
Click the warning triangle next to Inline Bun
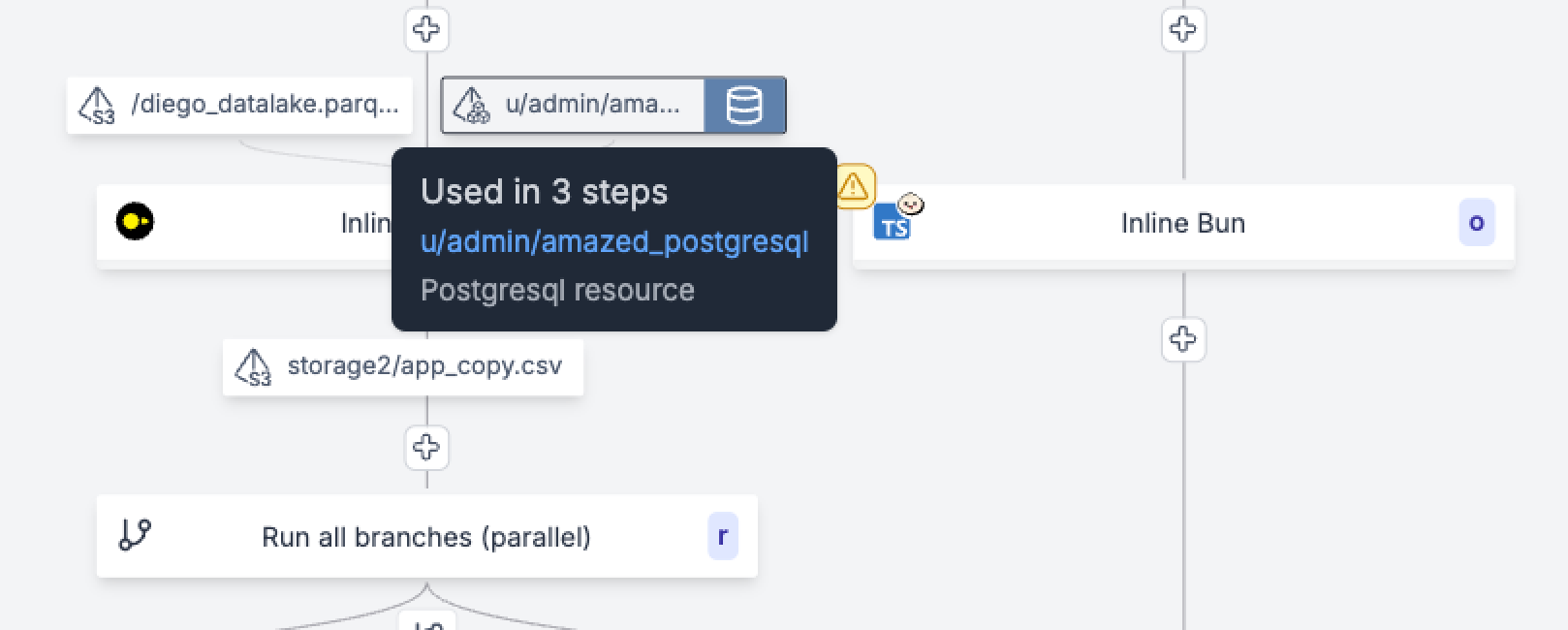point(854,187)
